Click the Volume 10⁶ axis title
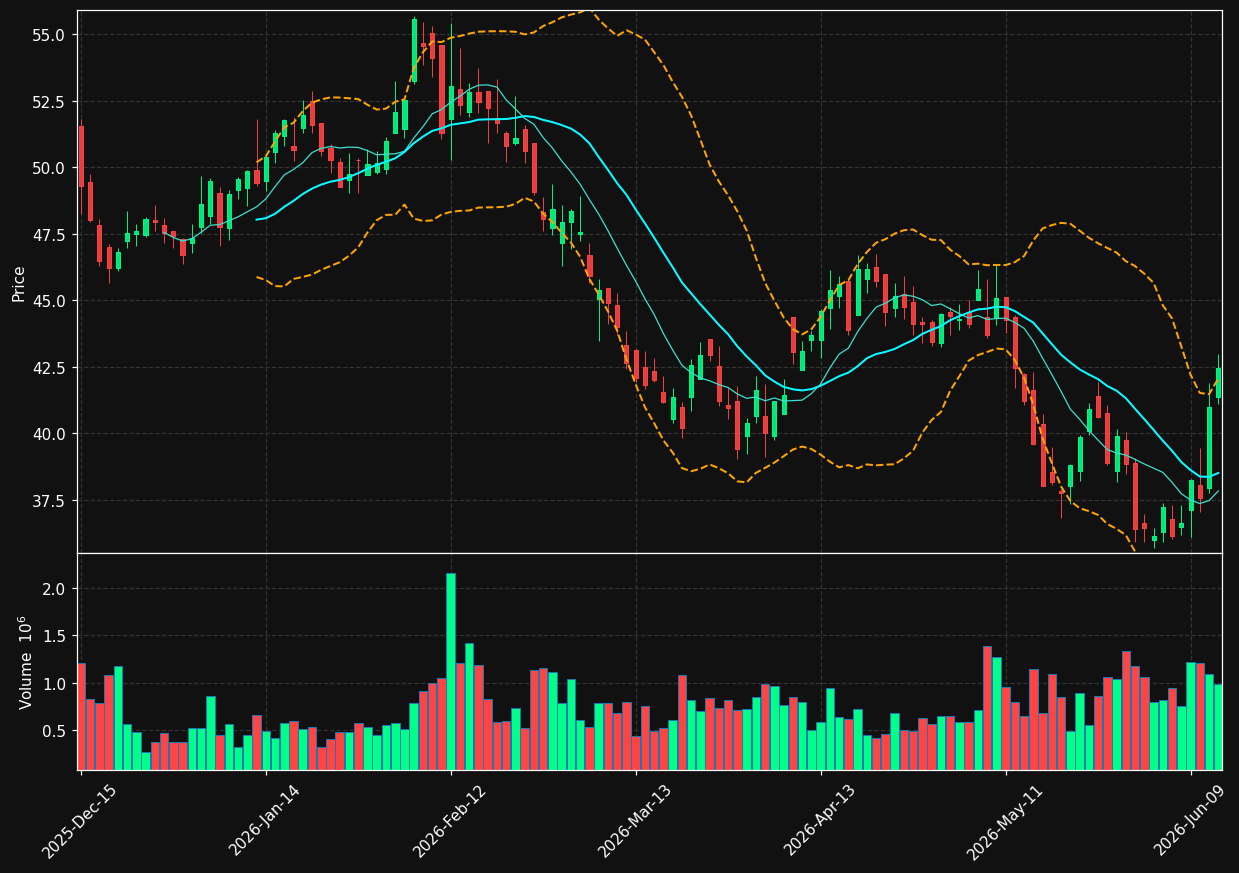Image resolution: width=1239 pixels, height=873 pixels. pyautogui.click(x=25, y=662)
